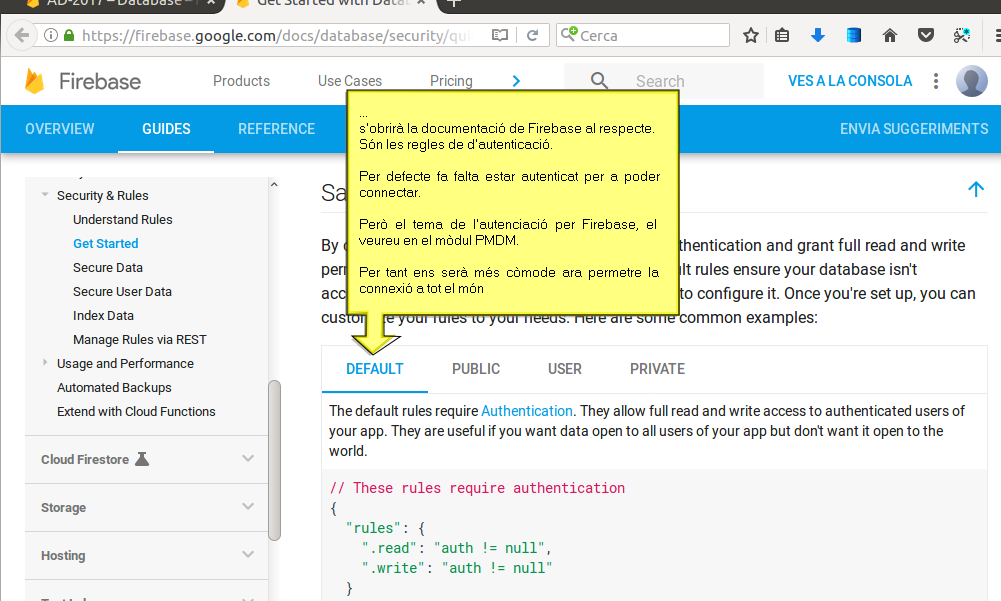Viewport: 1001px width, 601px height.
Task: Close the AD-2017 Database tab
Action: tap(211, 3)
